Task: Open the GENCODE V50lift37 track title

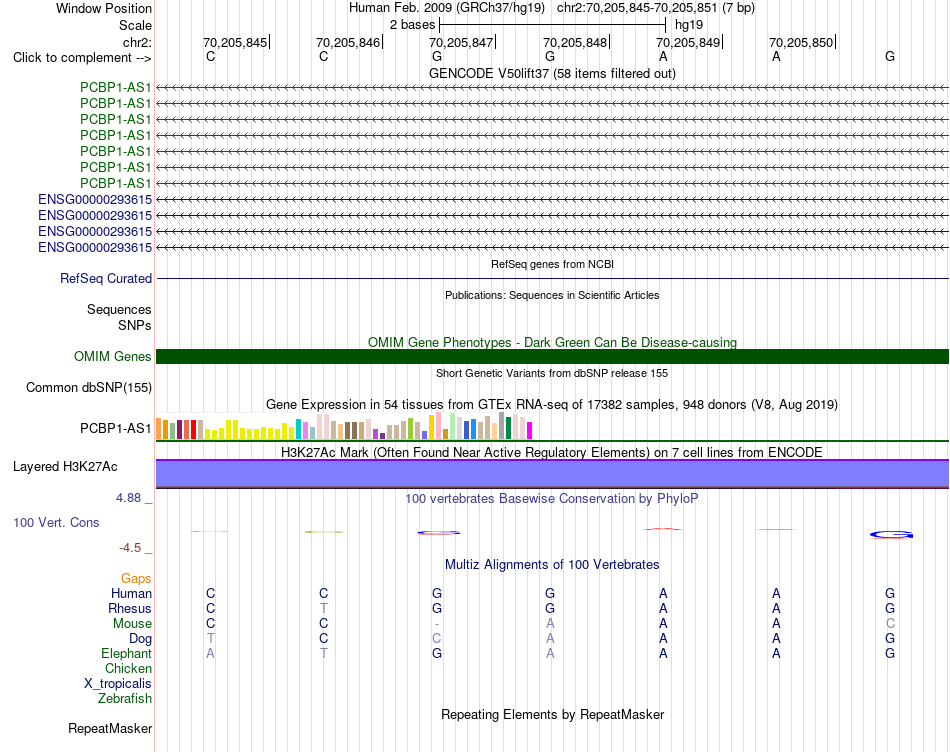Action: (552, 73)
